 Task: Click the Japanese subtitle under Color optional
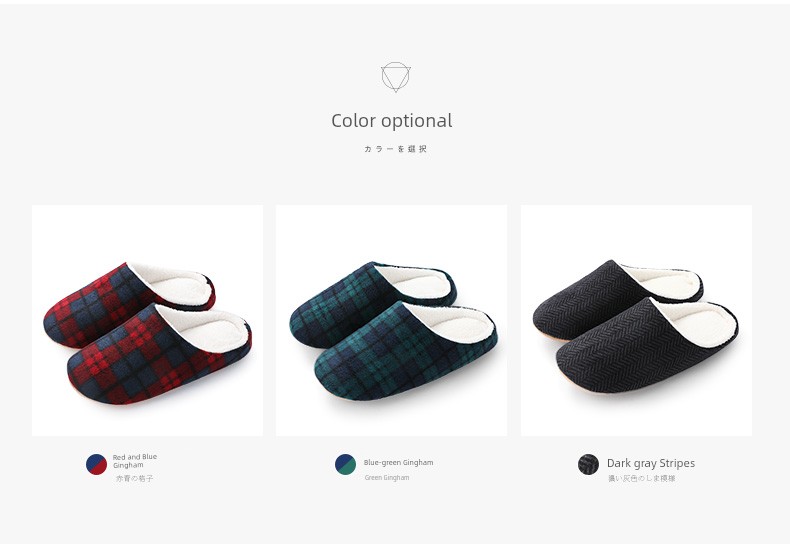(396, 149)
